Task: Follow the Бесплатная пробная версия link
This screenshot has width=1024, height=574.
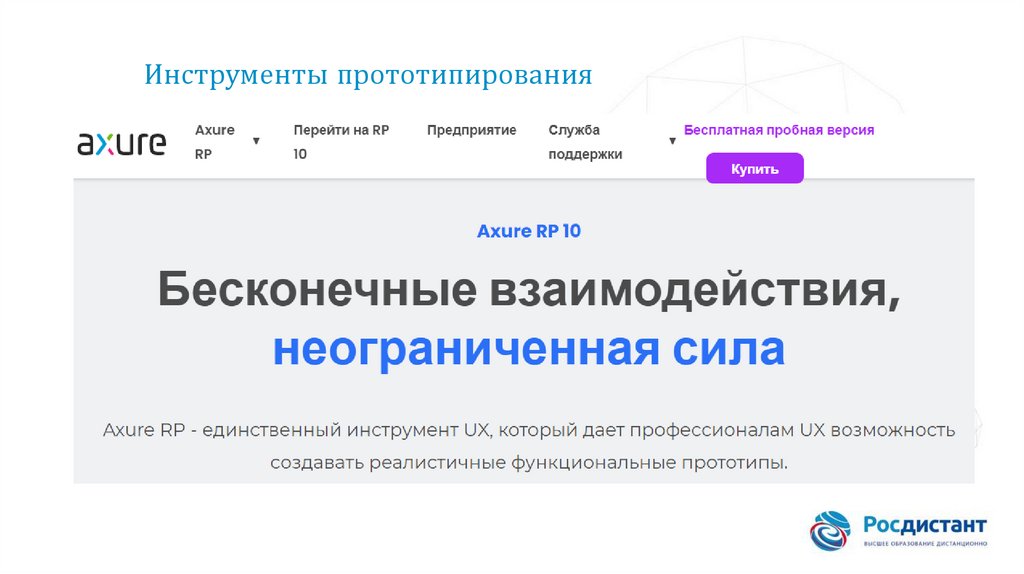Action: click(x=778, y=130)
